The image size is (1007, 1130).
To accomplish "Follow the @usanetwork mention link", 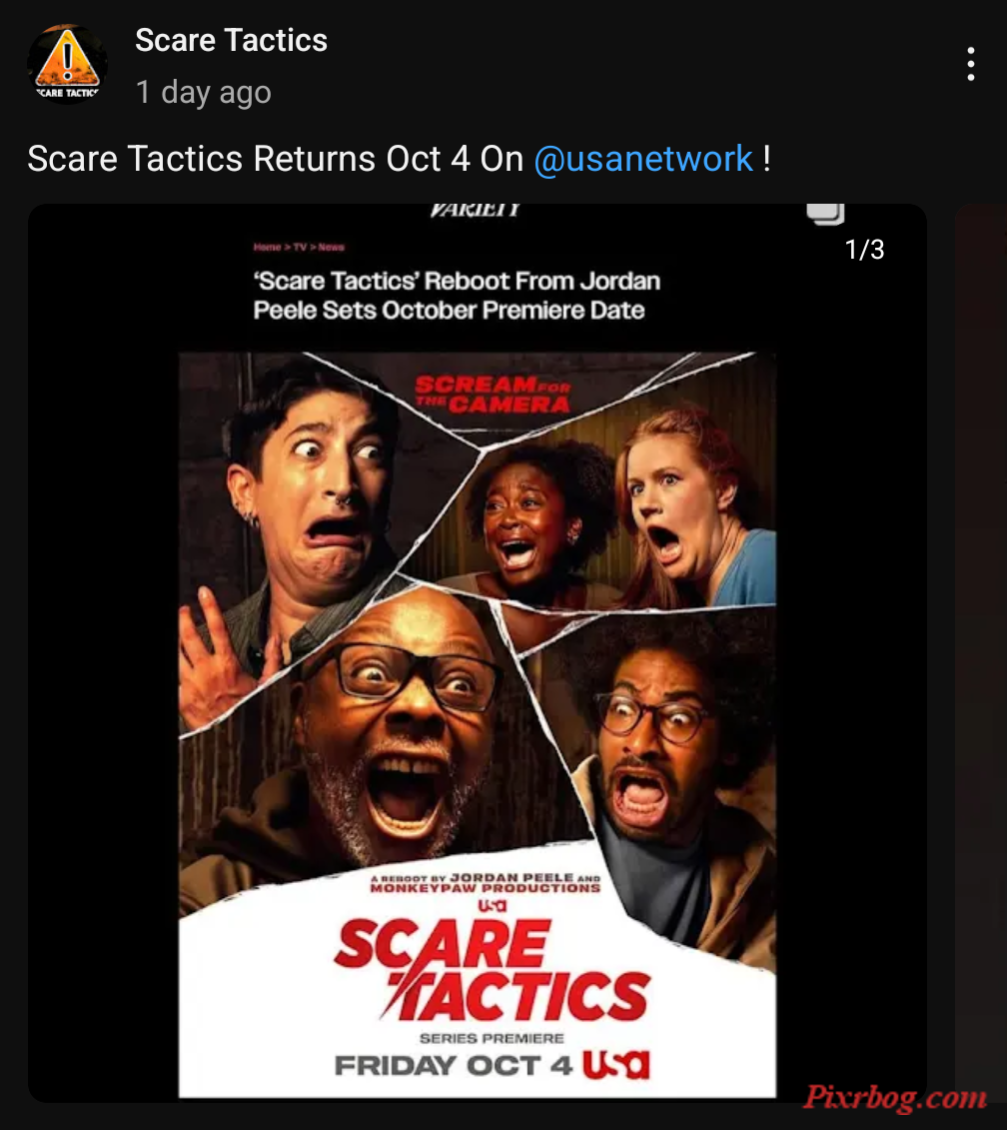I will (x=643, y=159).
